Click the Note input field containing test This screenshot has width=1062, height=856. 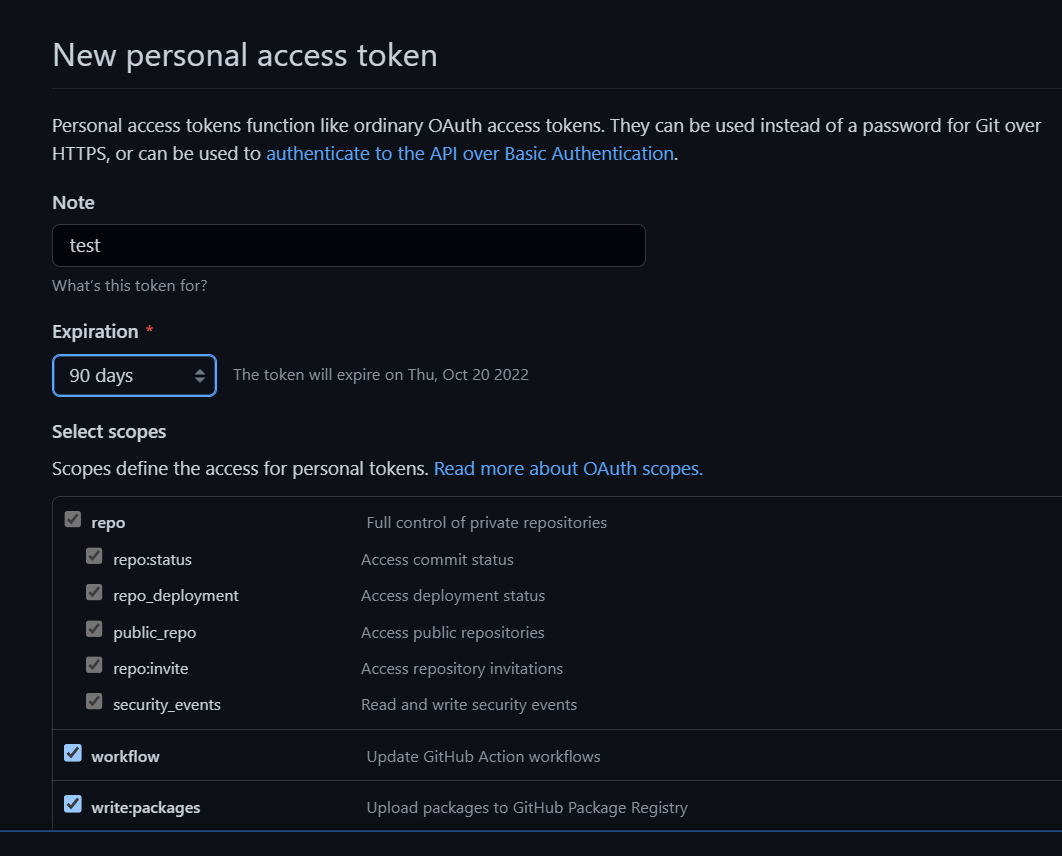[348, 245]
